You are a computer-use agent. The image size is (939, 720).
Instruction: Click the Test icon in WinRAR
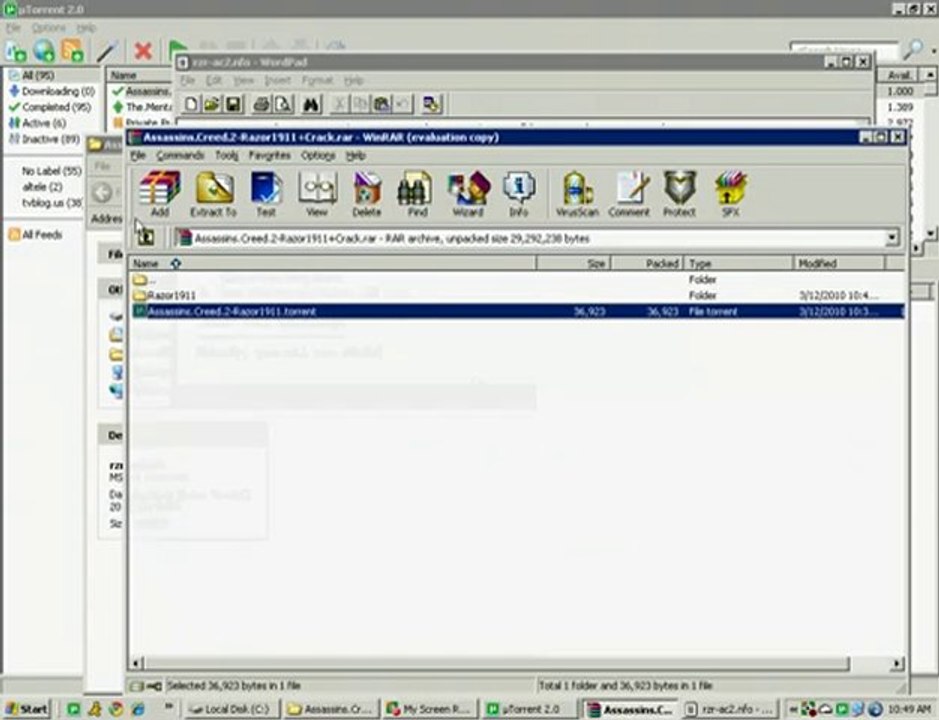[266, 193]
